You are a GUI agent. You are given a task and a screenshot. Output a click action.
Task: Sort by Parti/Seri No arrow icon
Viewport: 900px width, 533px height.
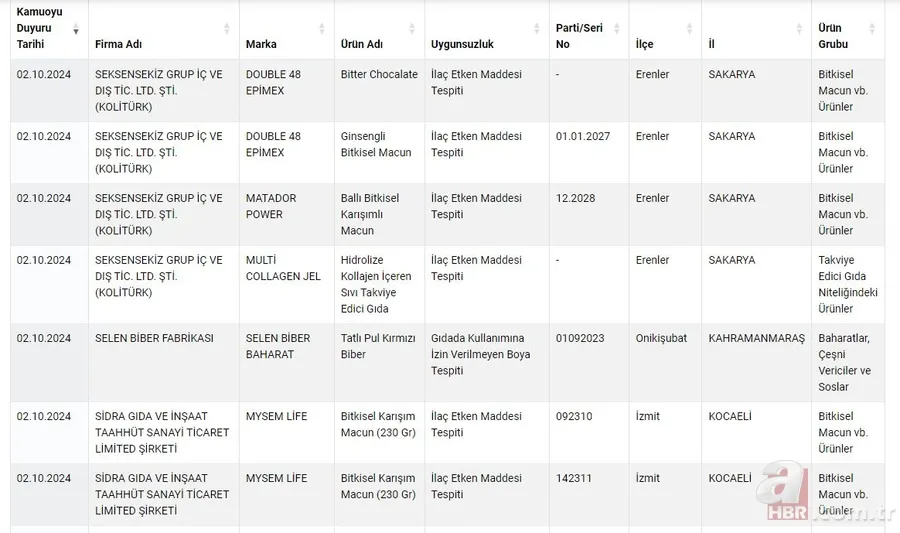pyautogui.click(x=617, y=29)
